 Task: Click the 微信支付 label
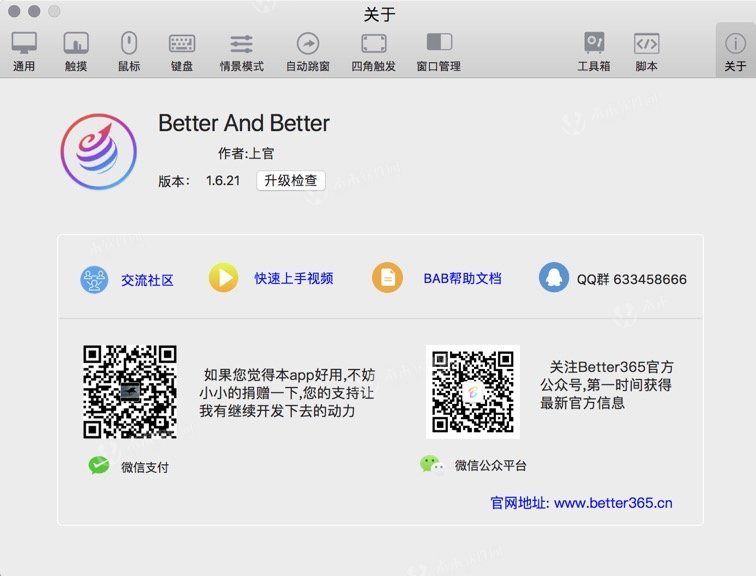pyautogui.click(x=145, y=467)
